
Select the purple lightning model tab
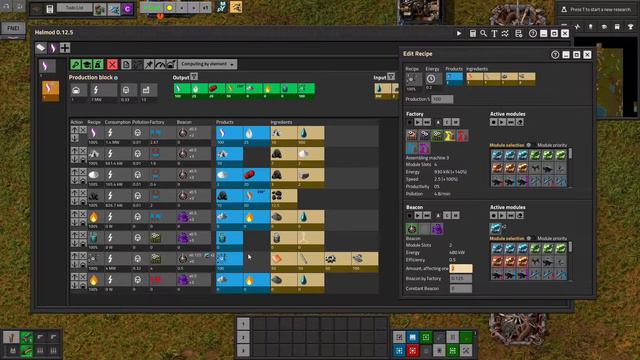[x=53, y=48]
